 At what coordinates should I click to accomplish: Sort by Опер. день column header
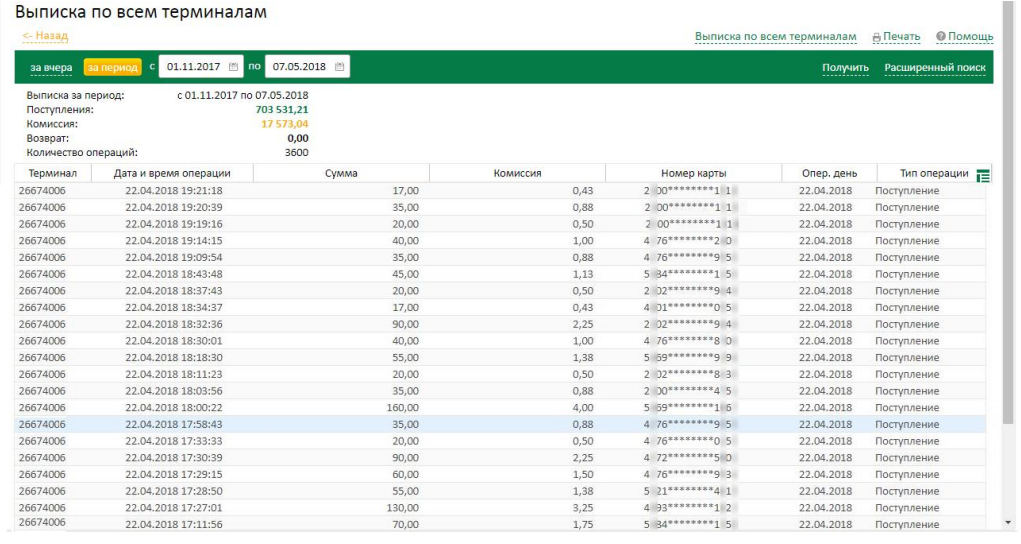pos(830,173)
